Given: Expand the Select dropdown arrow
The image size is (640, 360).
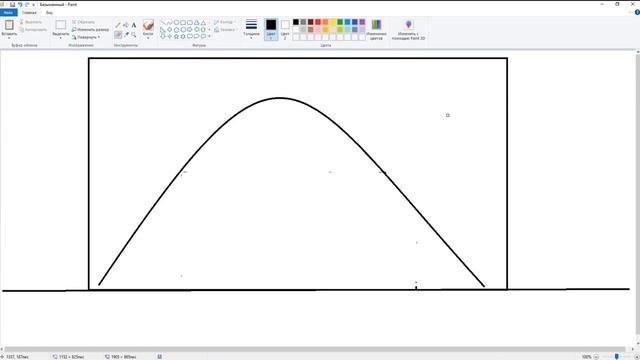Looking at the screenshot, I should click(60, 38).
